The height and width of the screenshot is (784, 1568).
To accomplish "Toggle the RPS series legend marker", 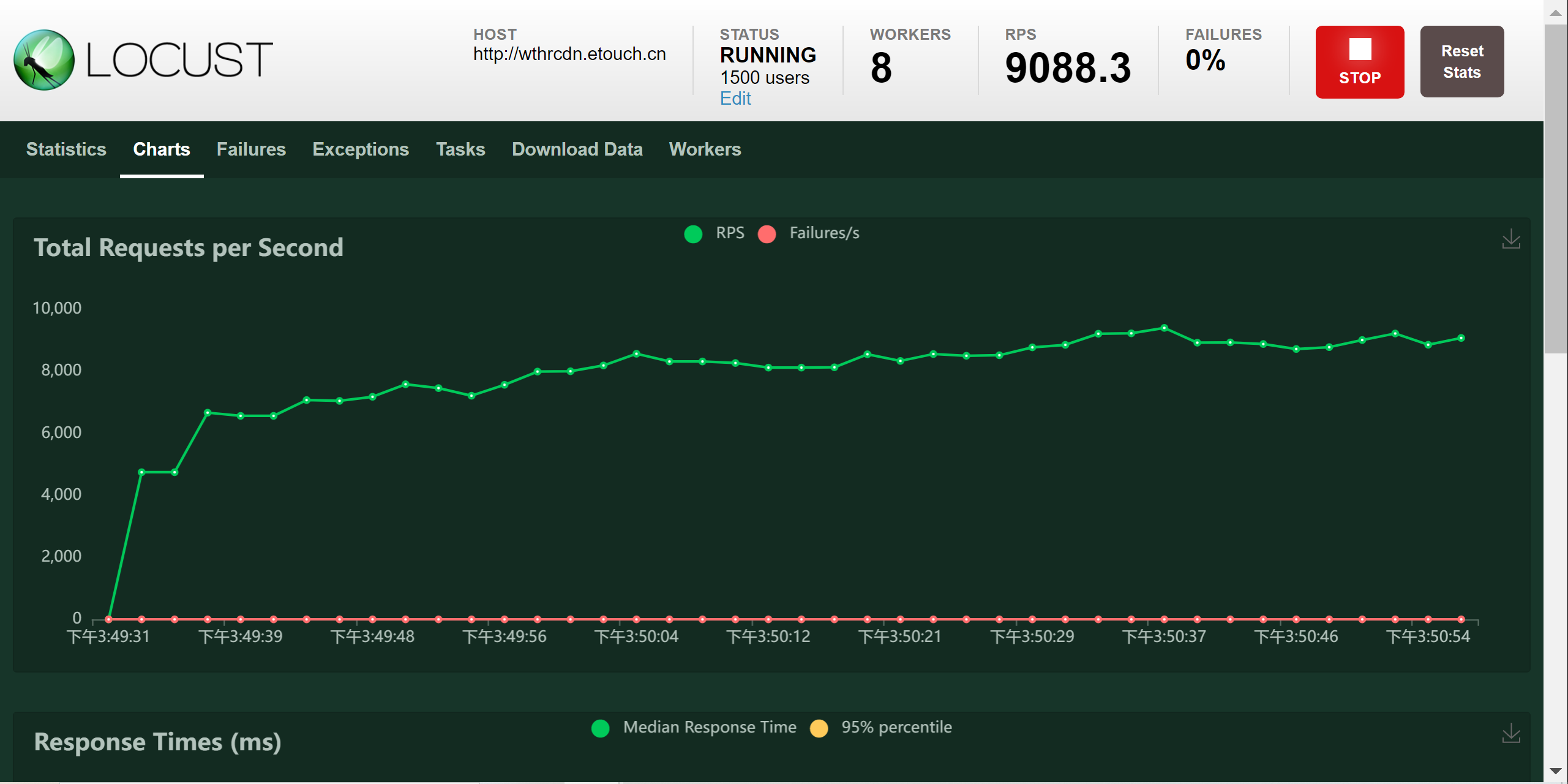I will coord(693,234).
